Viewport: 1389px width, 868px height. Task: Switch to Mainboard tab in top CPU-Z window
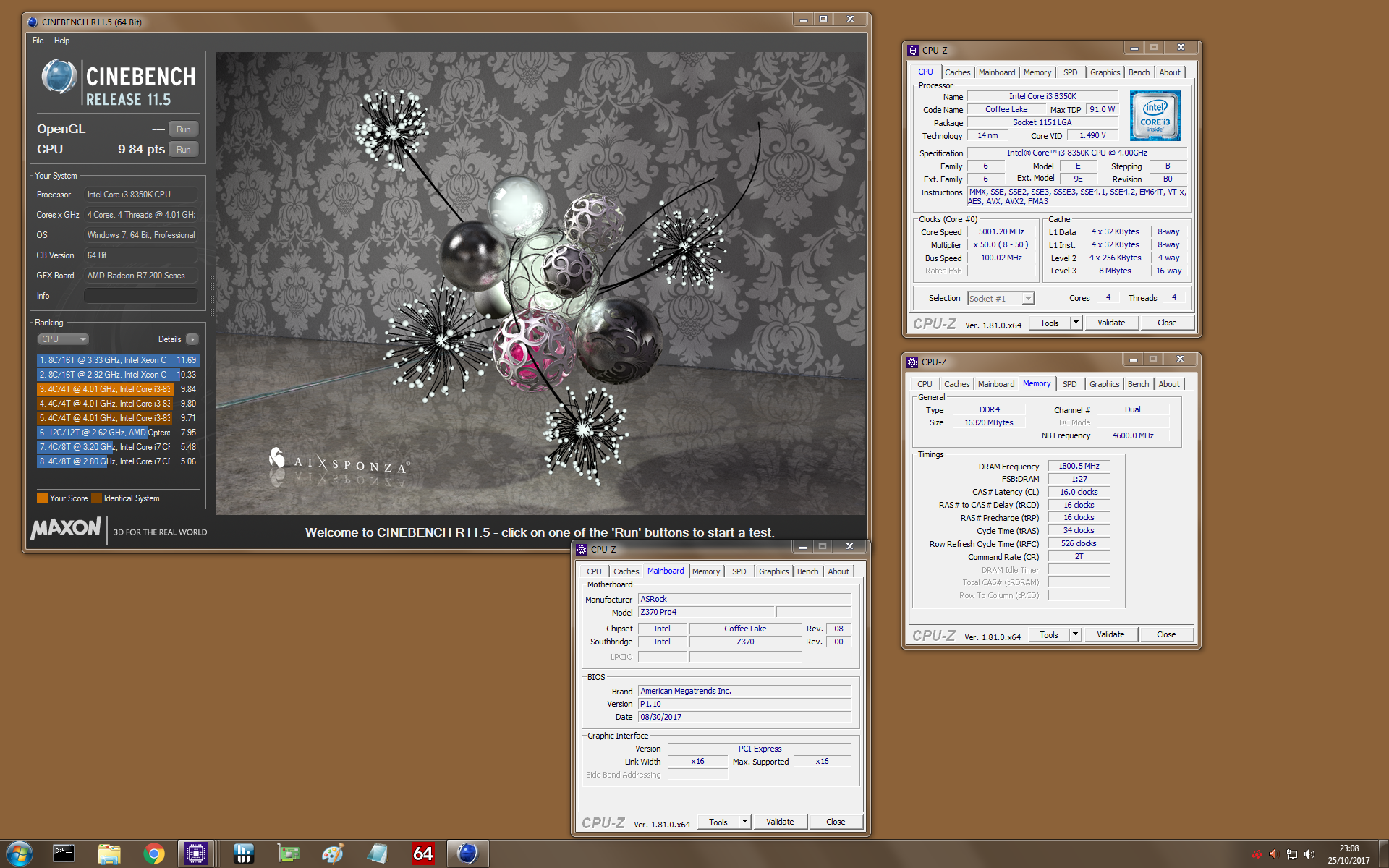click(x=996, y=72)
